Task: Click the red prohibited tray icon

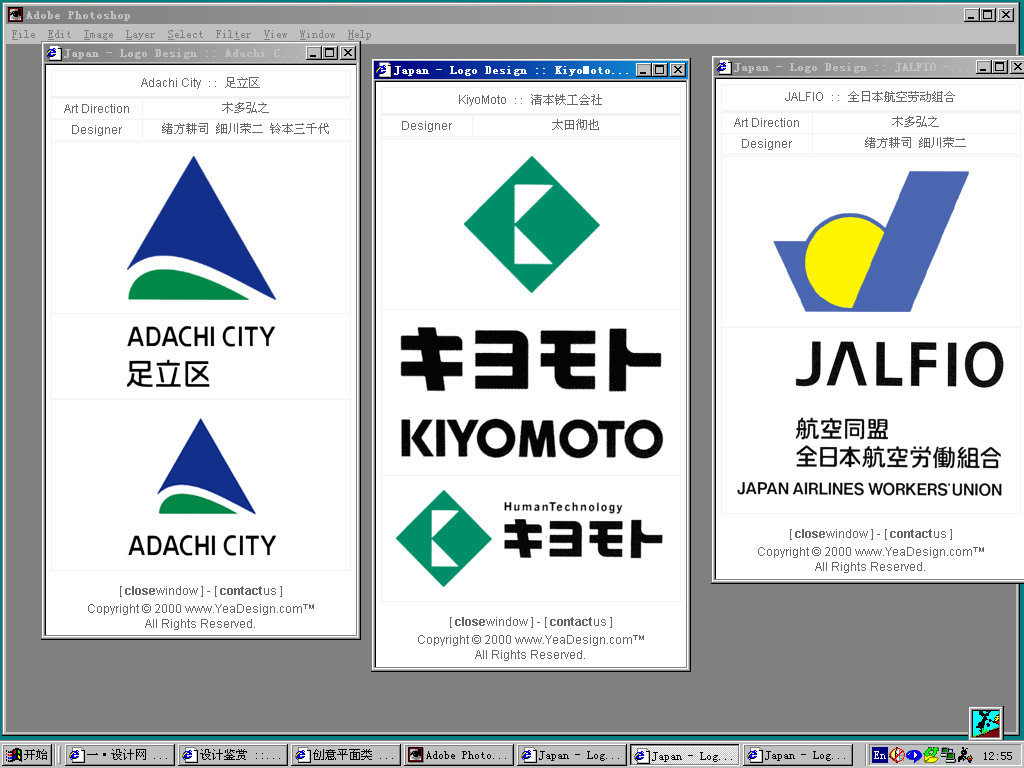Action: (897, 755)
